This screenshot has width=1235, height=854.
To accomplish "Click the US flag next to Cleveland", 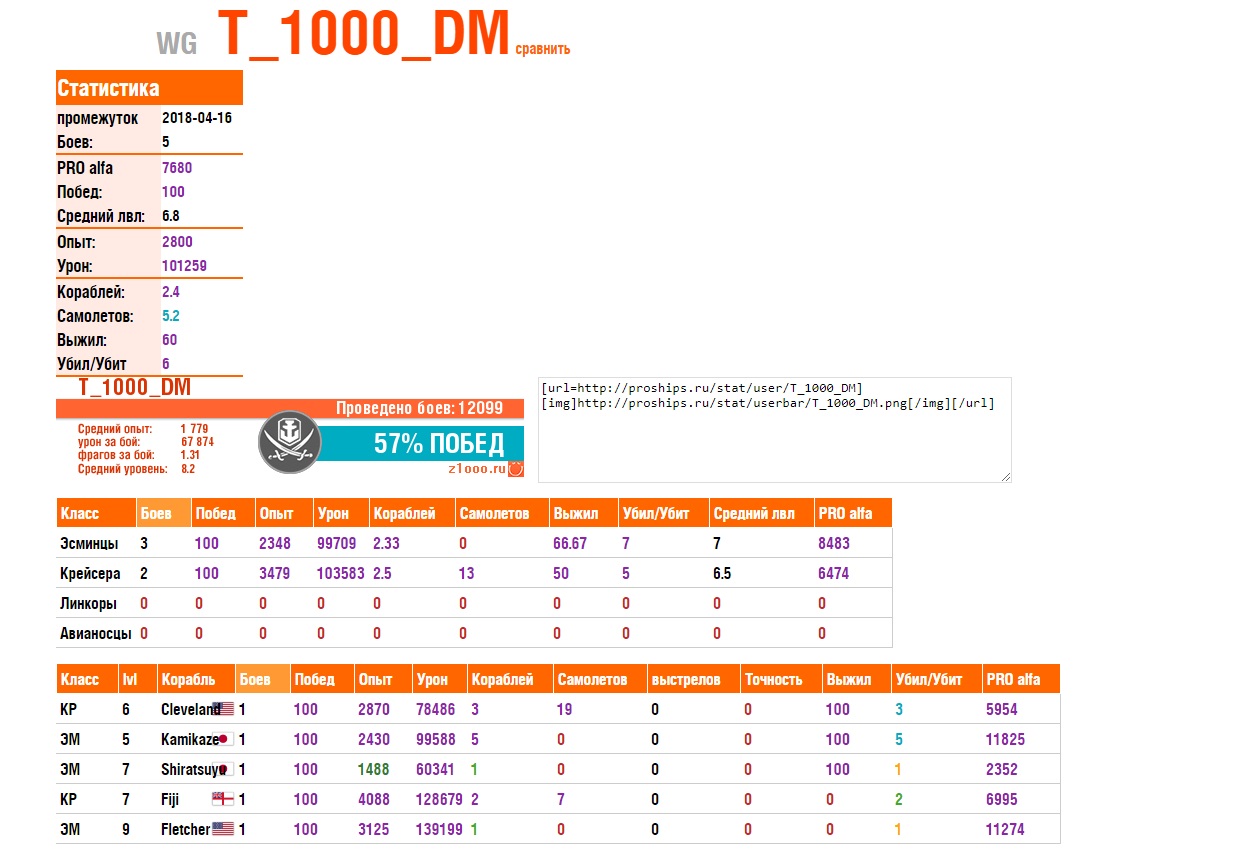I will (223, 709).
